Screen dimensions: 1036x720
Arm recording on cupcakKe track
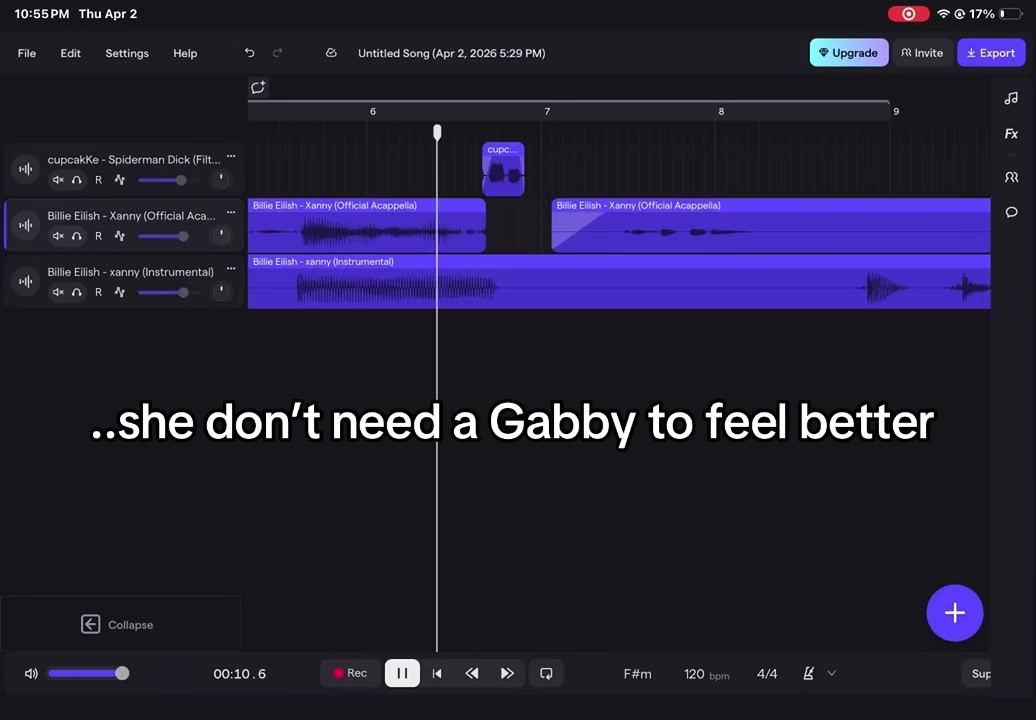tap(98, 180)
